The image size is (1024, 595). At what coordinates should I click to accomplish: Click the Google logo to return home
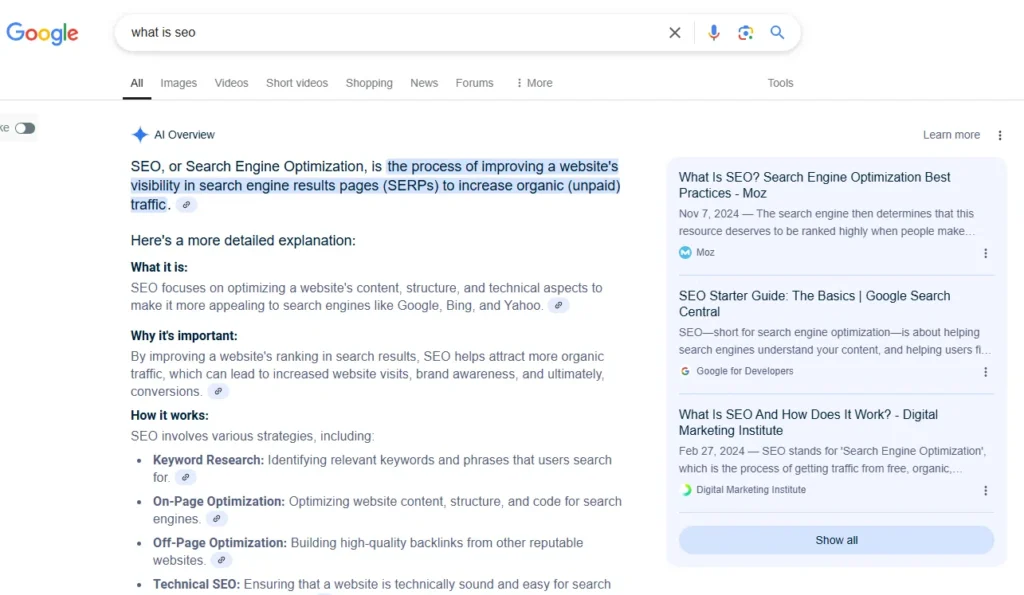42,32
